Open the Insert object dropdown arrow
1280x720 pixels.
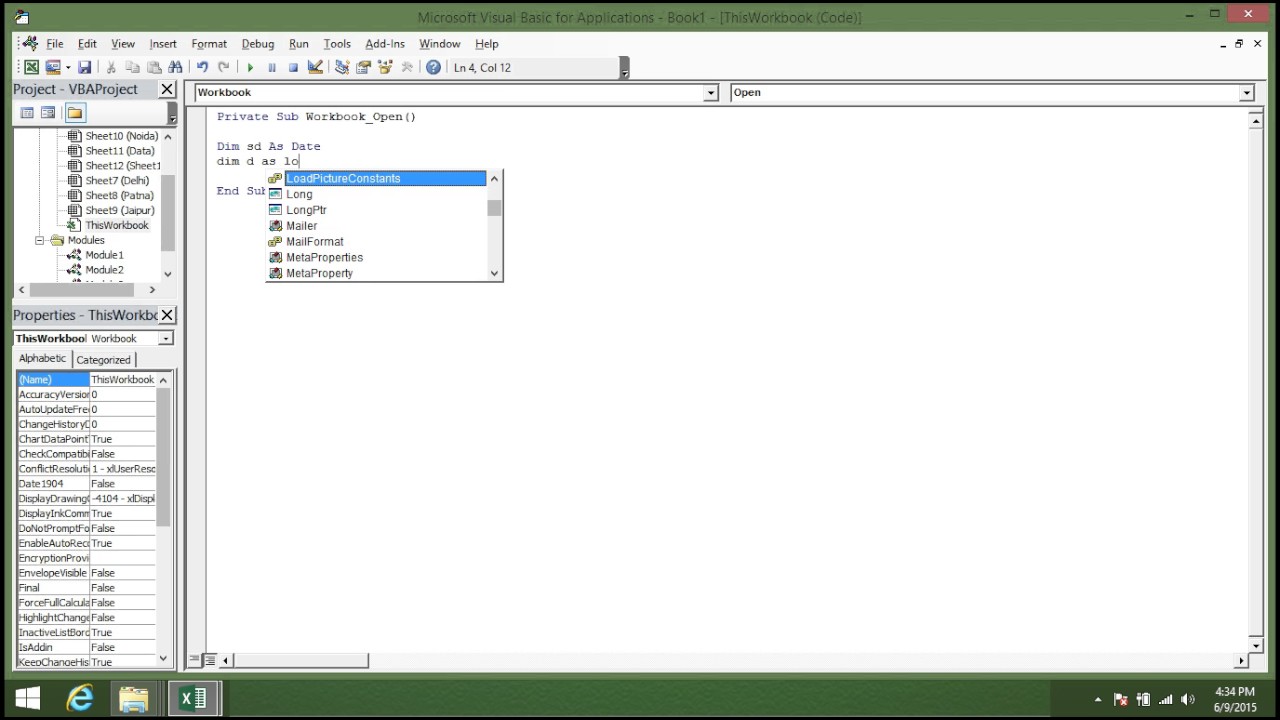pos(67,67)
